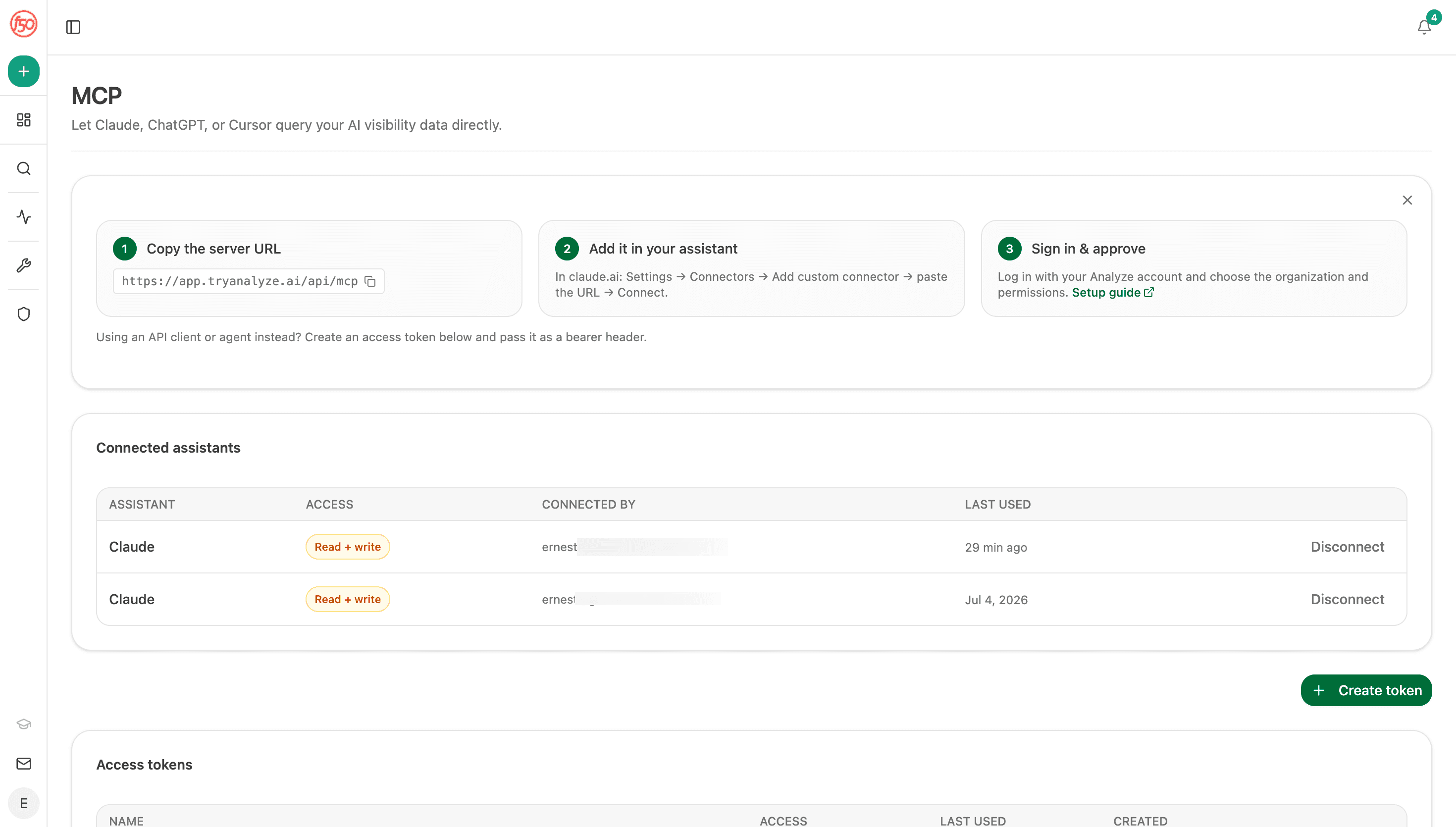Toggle the sidebar panel icon
This screenshot has height=827, width=1456.
(x=73, y=27)
